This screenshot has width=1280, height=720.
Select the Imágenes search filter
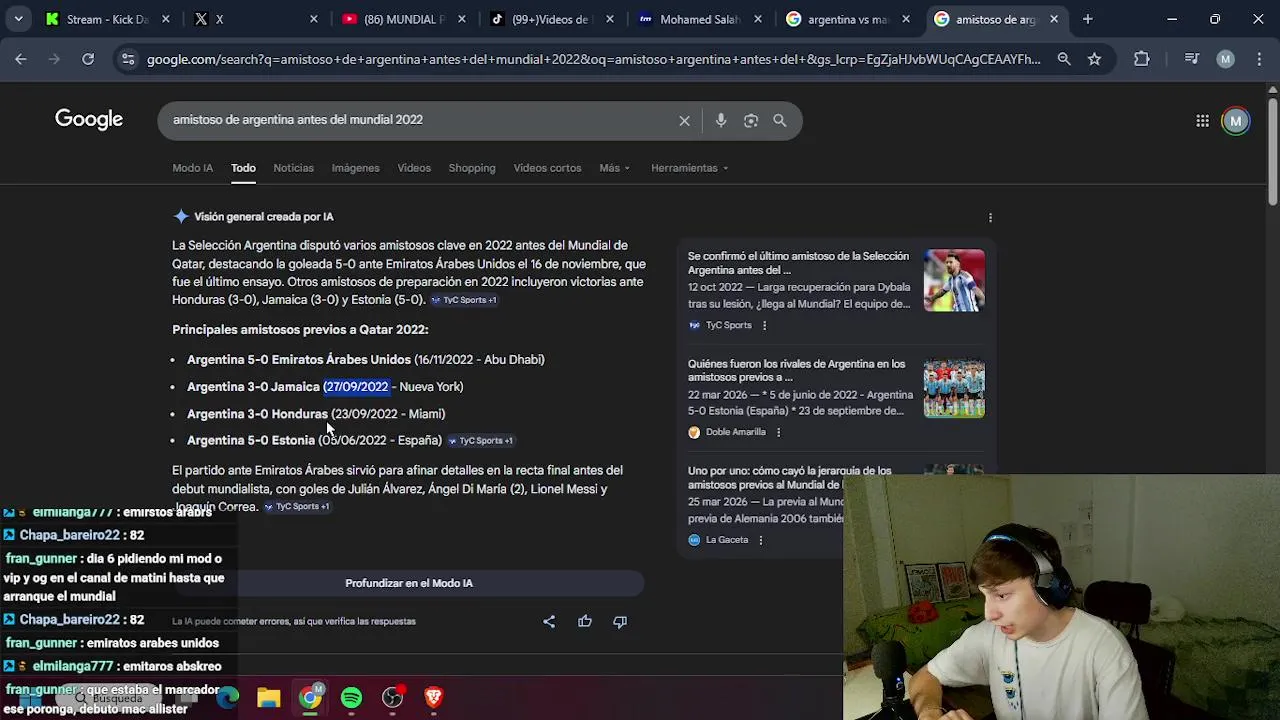tap(355, 168)
